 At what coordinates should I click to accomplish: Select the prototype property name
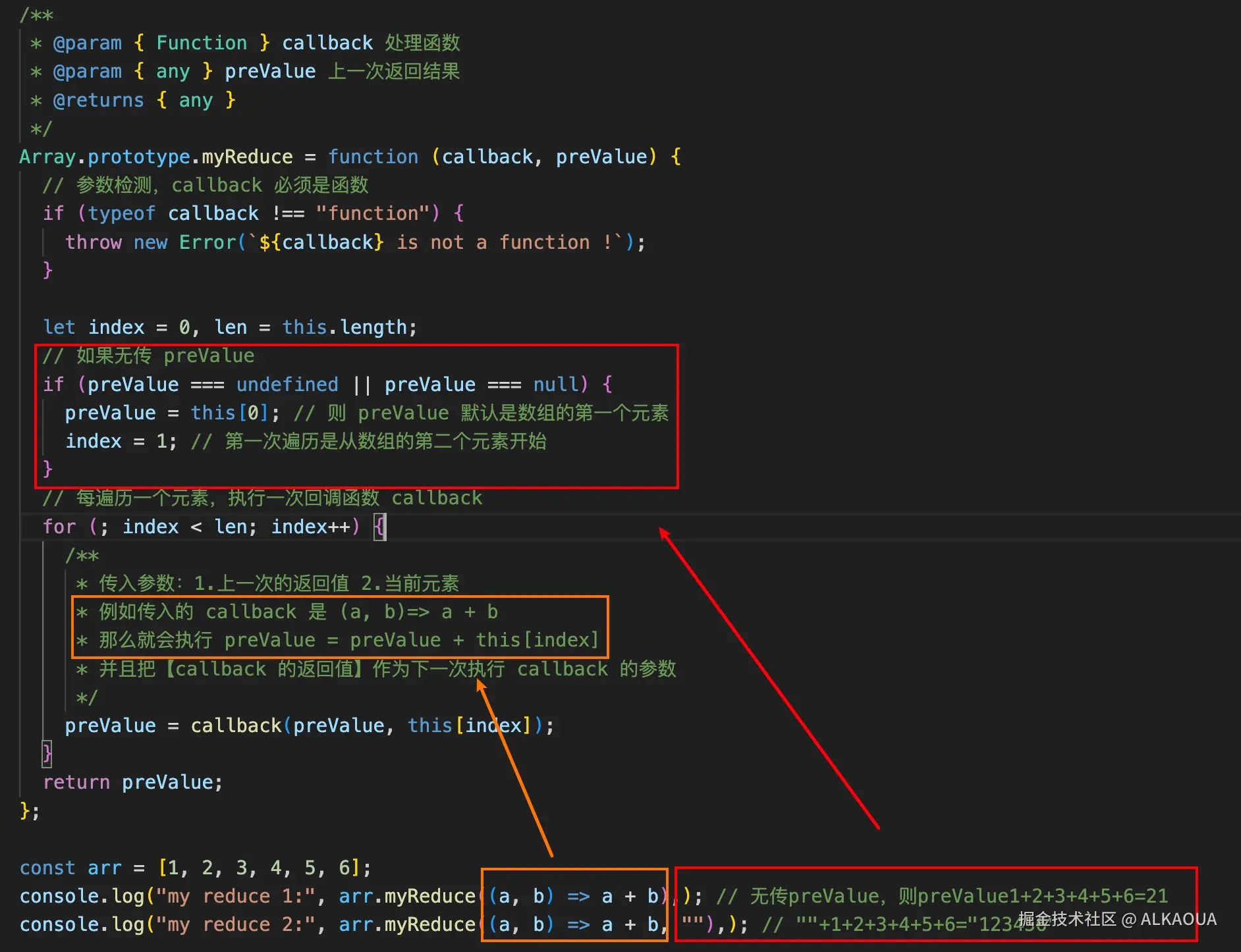139,157
